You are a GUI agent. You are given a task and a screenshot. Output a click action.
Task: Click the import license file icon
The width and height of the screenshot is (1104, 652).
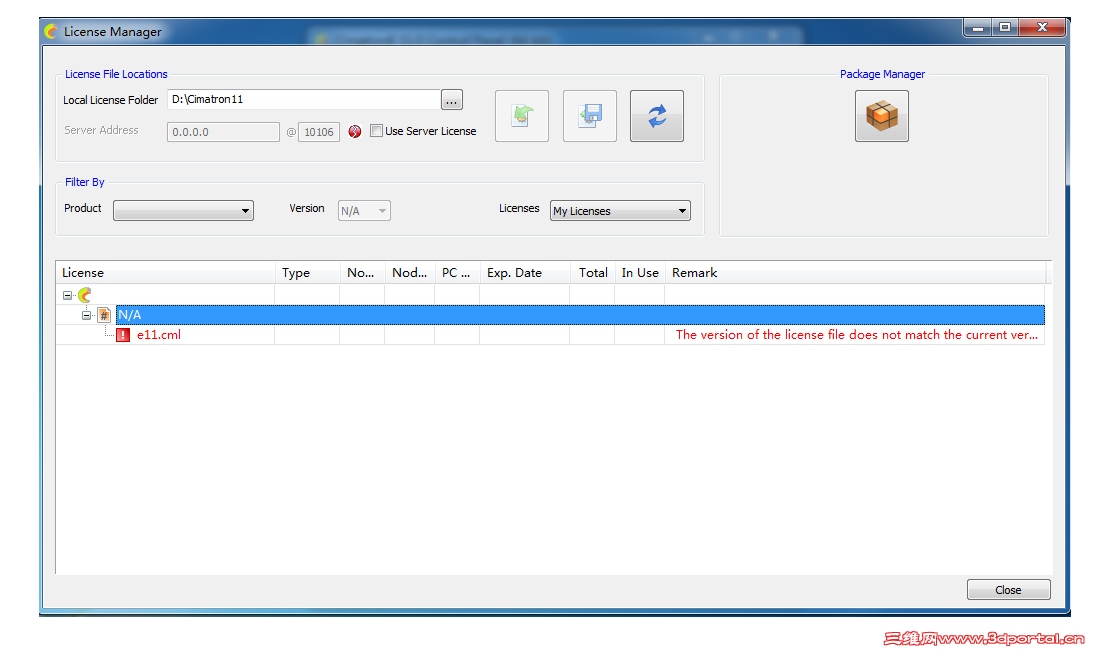pos(522,116)
